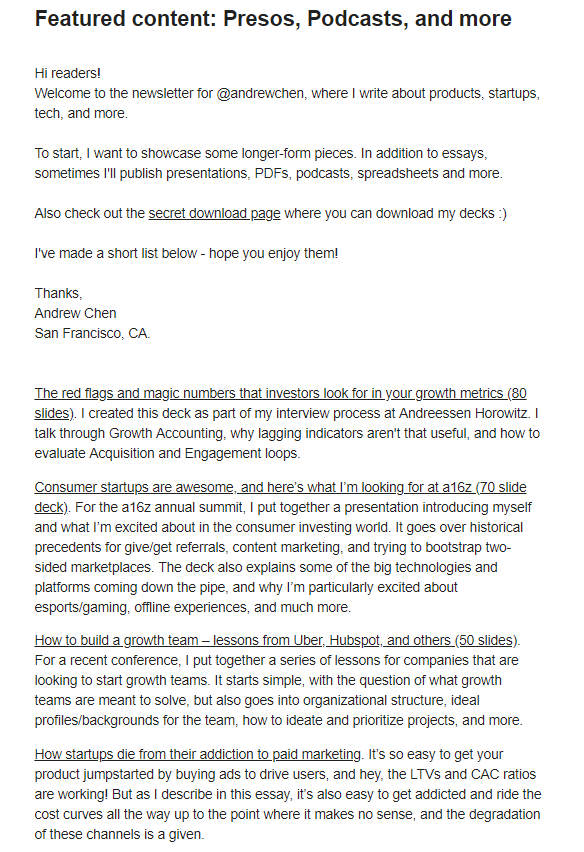The width and height of the screenshot is (584, 852).
Task: Select the "San Francisco, CA." line
Action: 92,334
